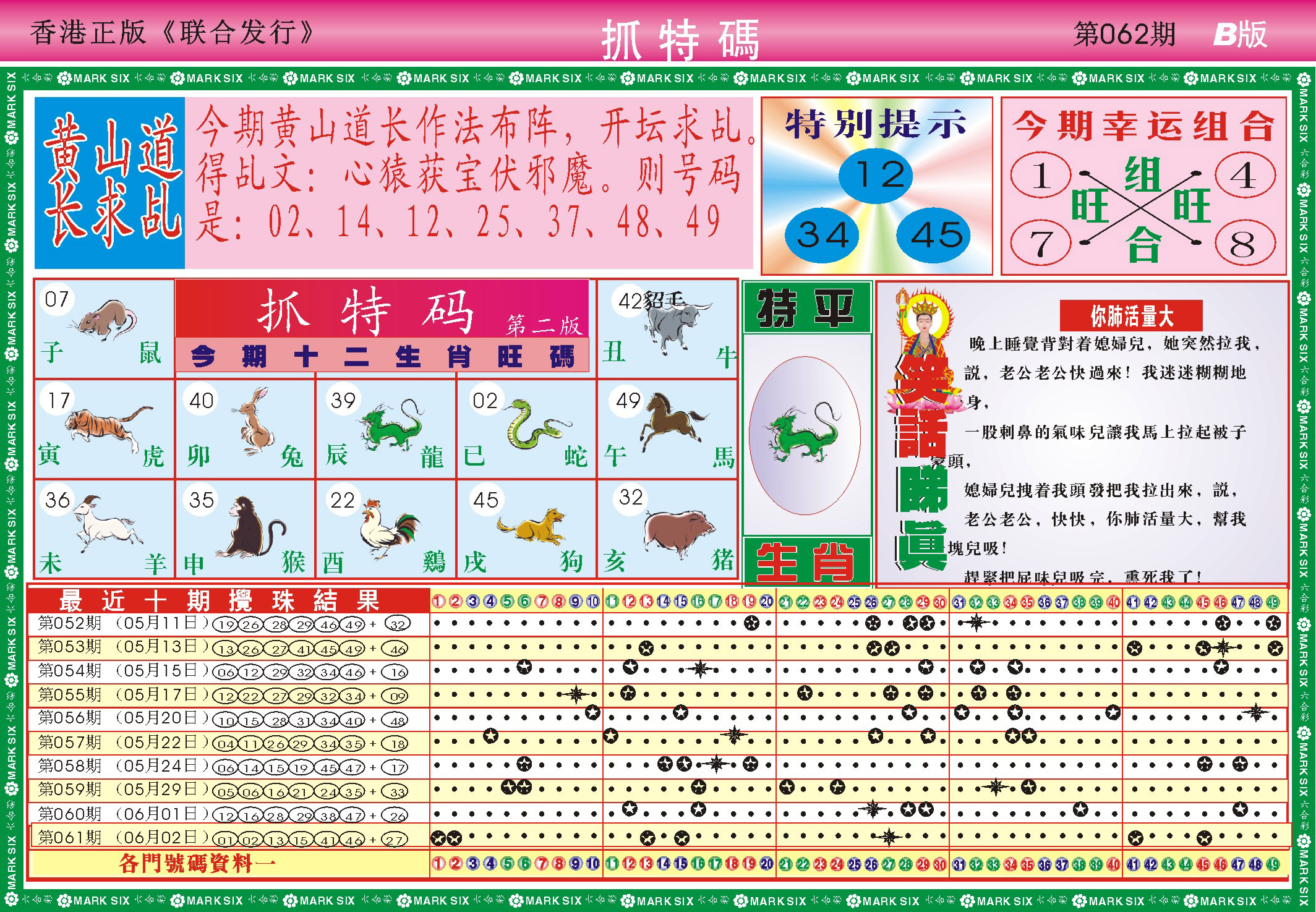Click number badge 17 in the tiger cell
The width and height of the screenshot is (1316, 912).
coord(58,399)
